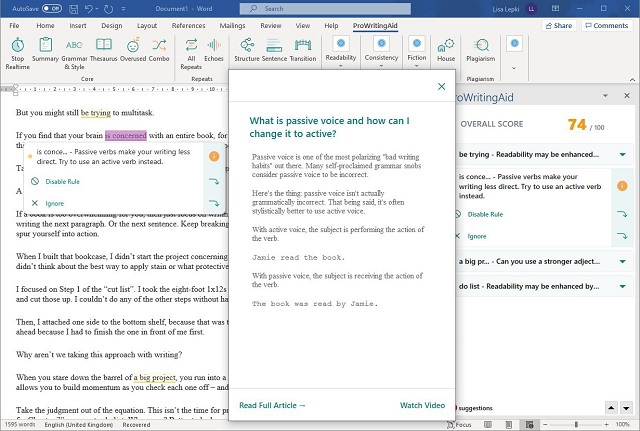This screenshot has height=431, width=640.
Task: Open the Summary report
Action: (x=45, y=50)
